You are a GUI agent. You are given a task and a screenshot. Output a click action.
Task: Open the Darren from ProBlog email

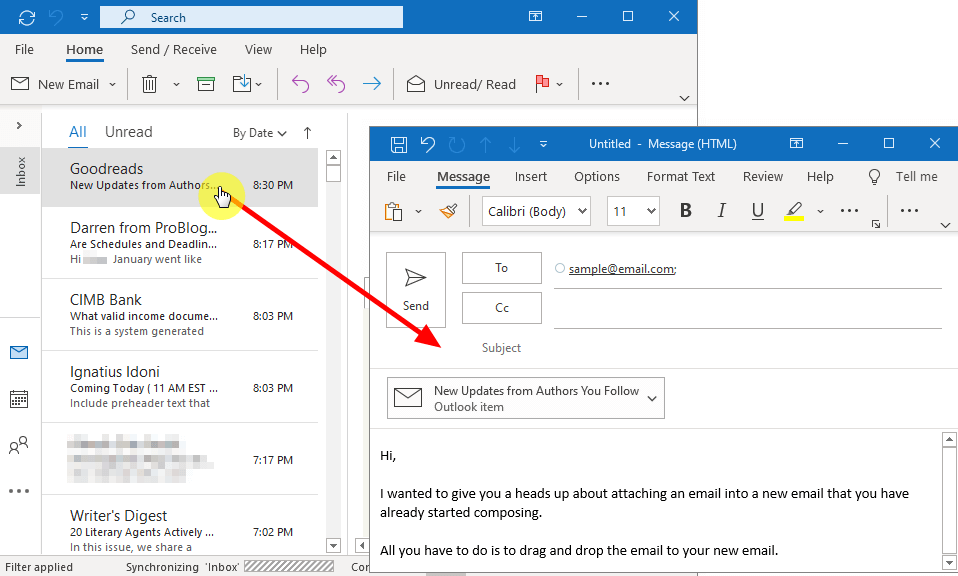[x=180, y=243]
